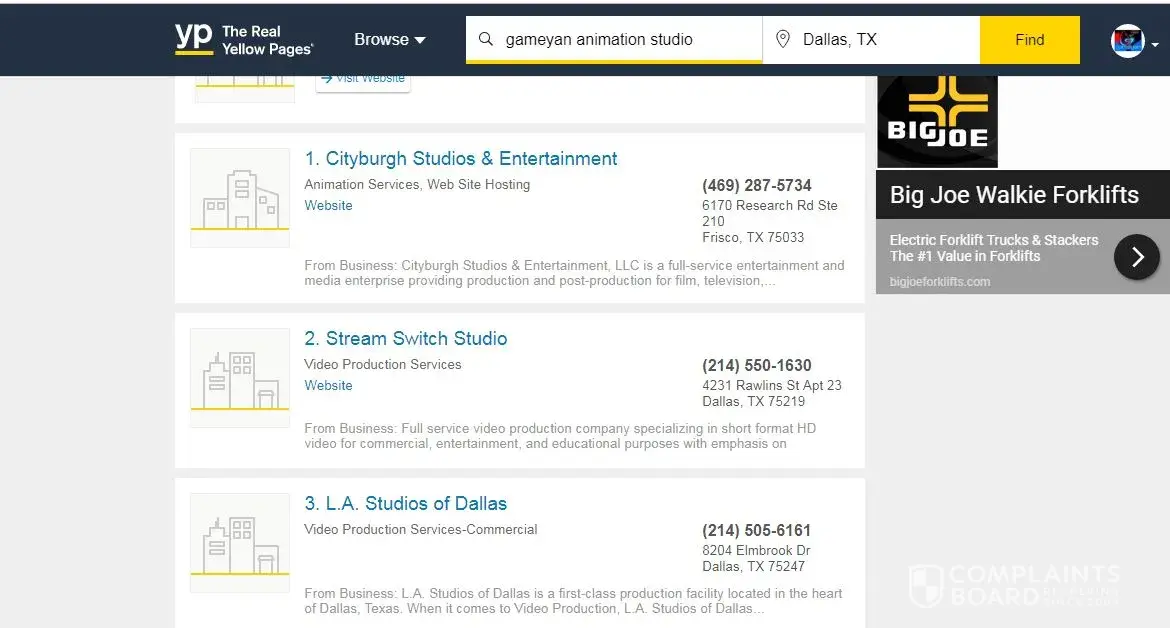Open the Browse dropdown menu
The image size is (1170, 628).
point(390,40)
